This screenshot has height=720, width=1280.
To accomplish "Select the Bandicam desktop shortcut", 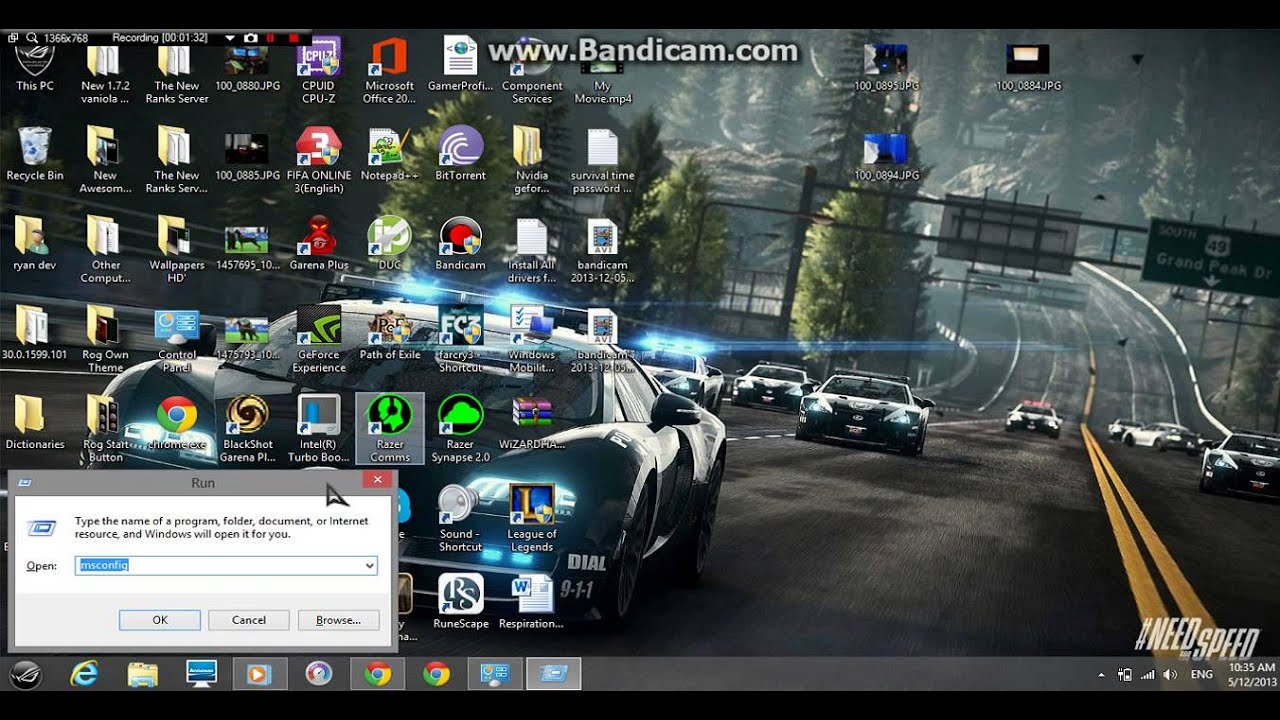I will [x=460, y=243].
